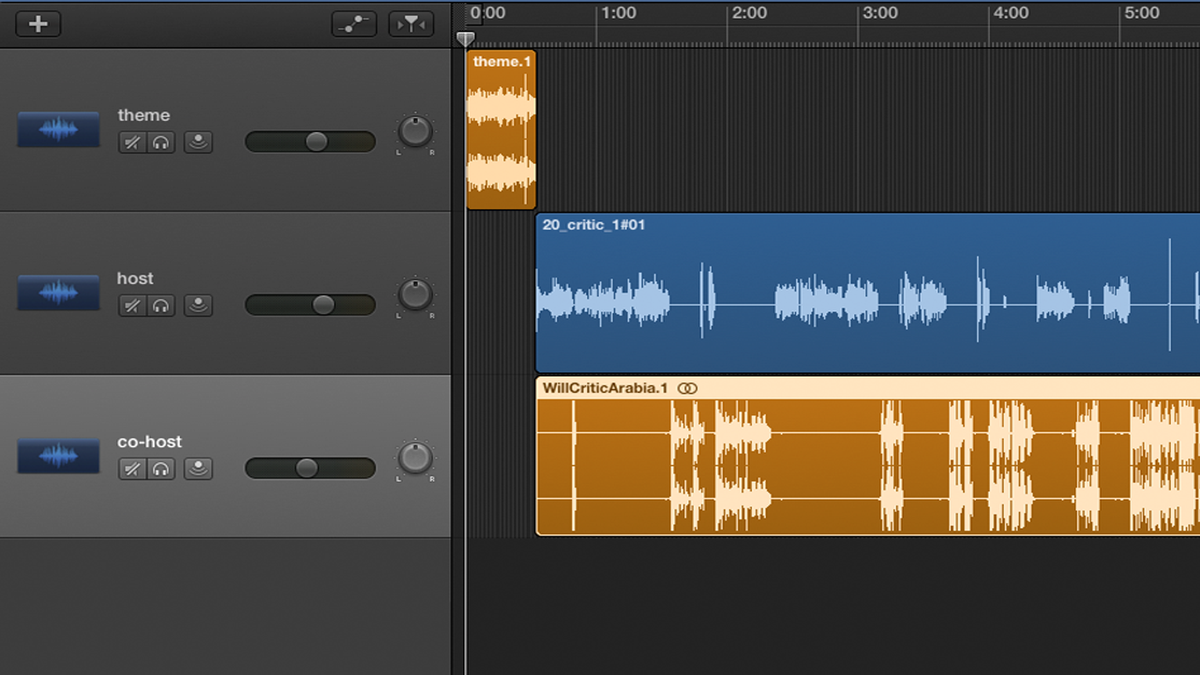This screenshot has height=675, width=1200.
Task: Add a new track with the plus icon
Action: click(x=37, y=22)
